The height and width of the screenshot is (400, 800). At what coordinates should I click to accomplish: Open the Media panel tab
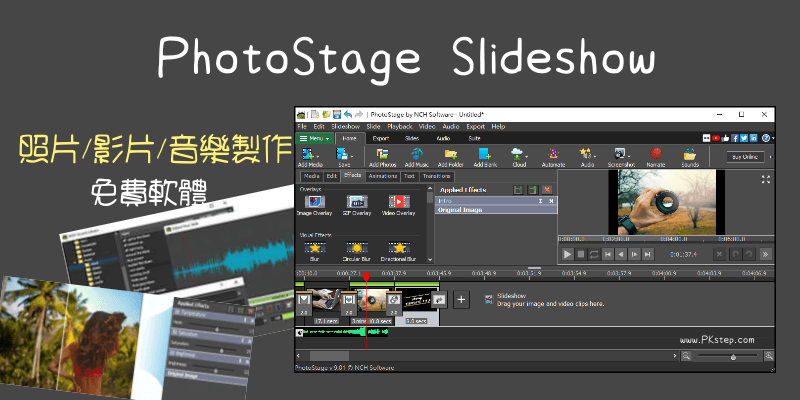point(312,176)
